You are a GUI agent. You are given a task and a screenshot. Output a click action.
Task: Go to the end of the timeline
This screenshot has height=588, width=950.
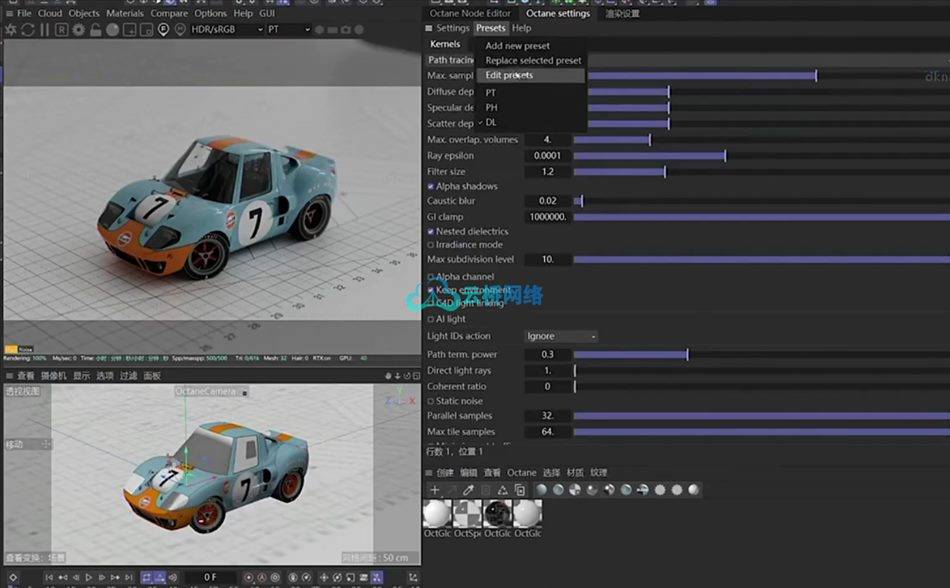[x=128, y=578]
